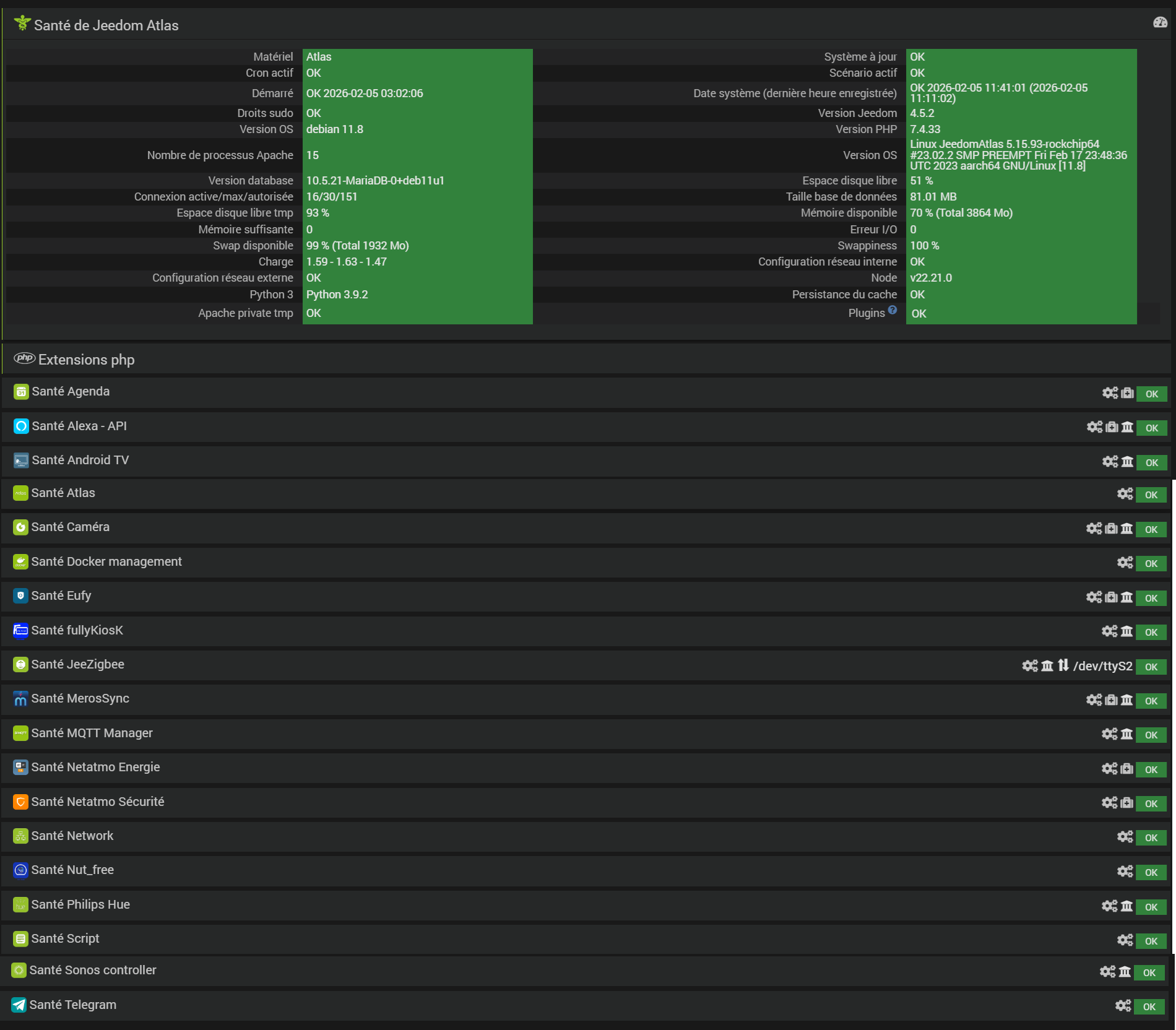Click the help question mark next to Plugins

(892, 310)
